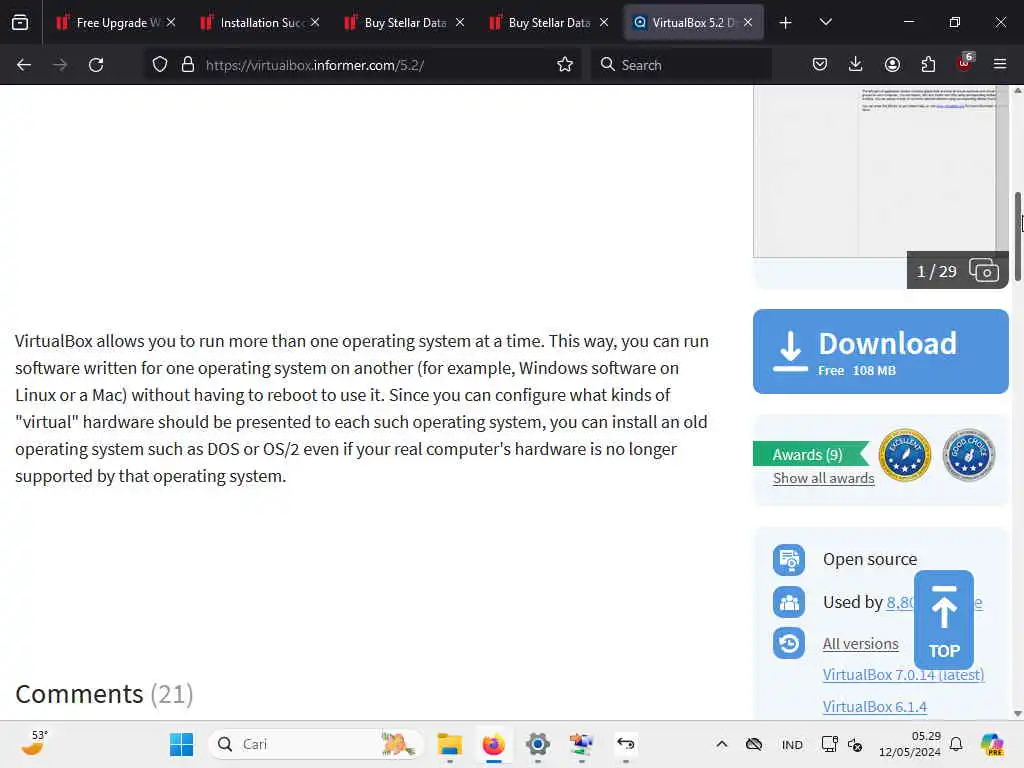Open VirtualBox 7.0.14 (latest) link
Viewport: 1024px width, 768px height.
tap(903, 675)
